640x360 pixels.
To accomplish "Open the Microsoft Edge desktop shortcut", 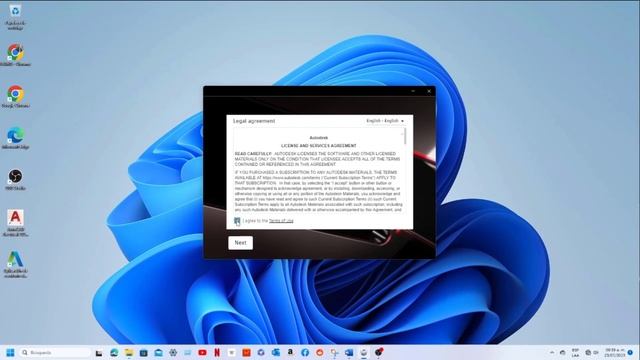I will [15, 138].
